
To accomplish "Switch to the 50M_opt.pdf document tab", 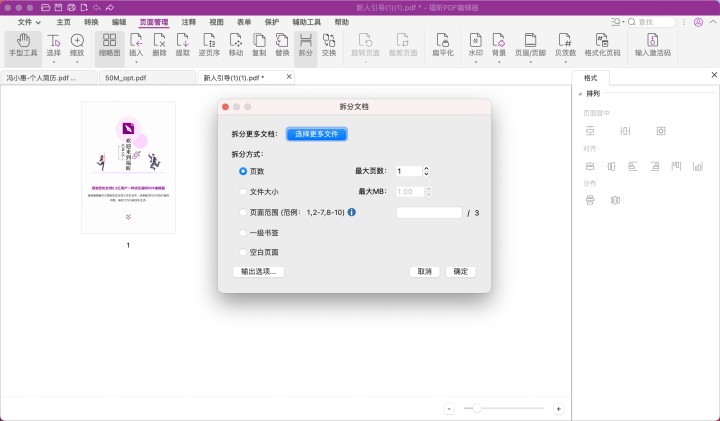I will (x=128, y=76).
